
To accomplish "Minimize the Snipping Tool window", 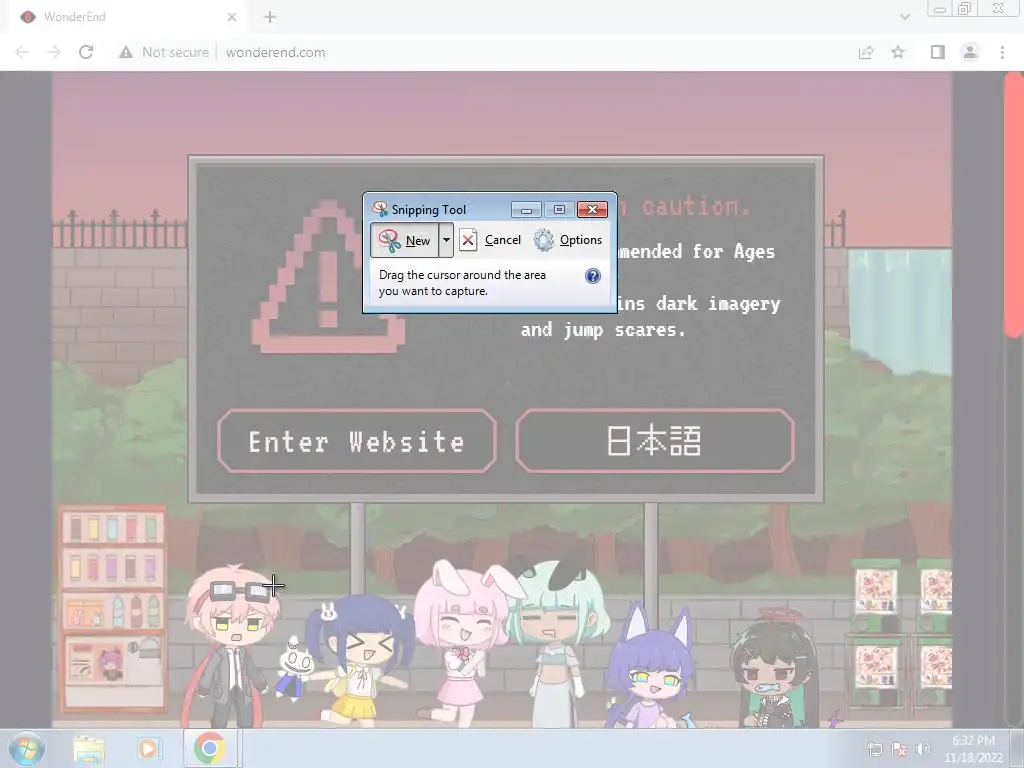I will (526, 210).
